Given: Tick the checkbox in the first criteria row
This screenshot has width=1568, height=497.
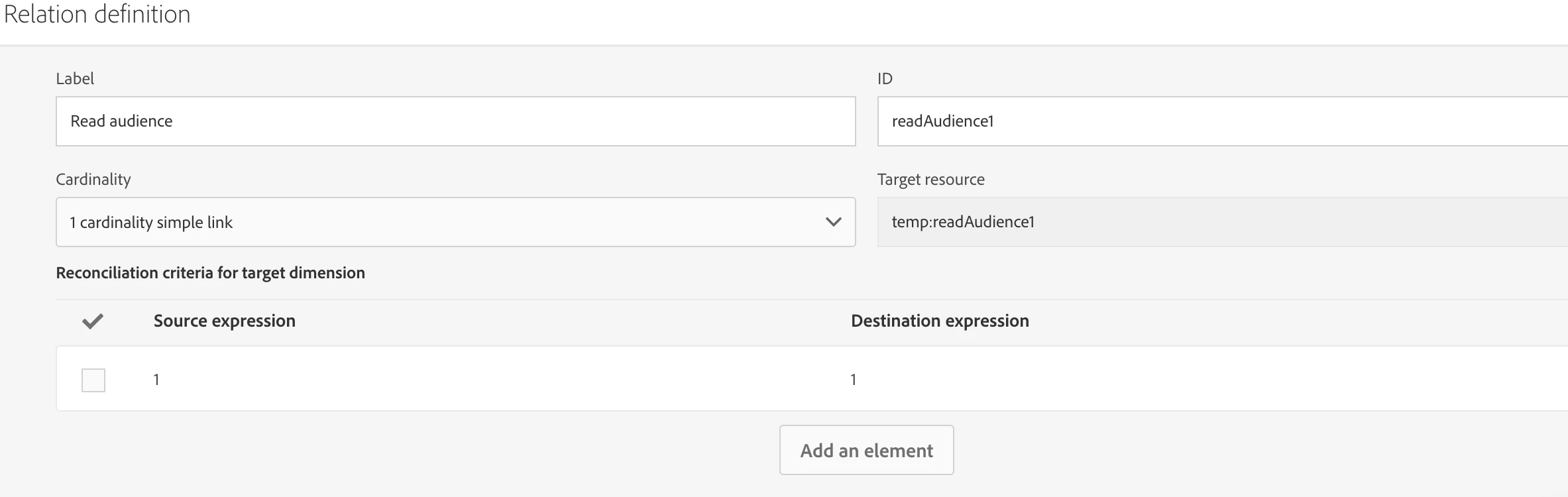Looking at the screenshot, I should point(93,380).
